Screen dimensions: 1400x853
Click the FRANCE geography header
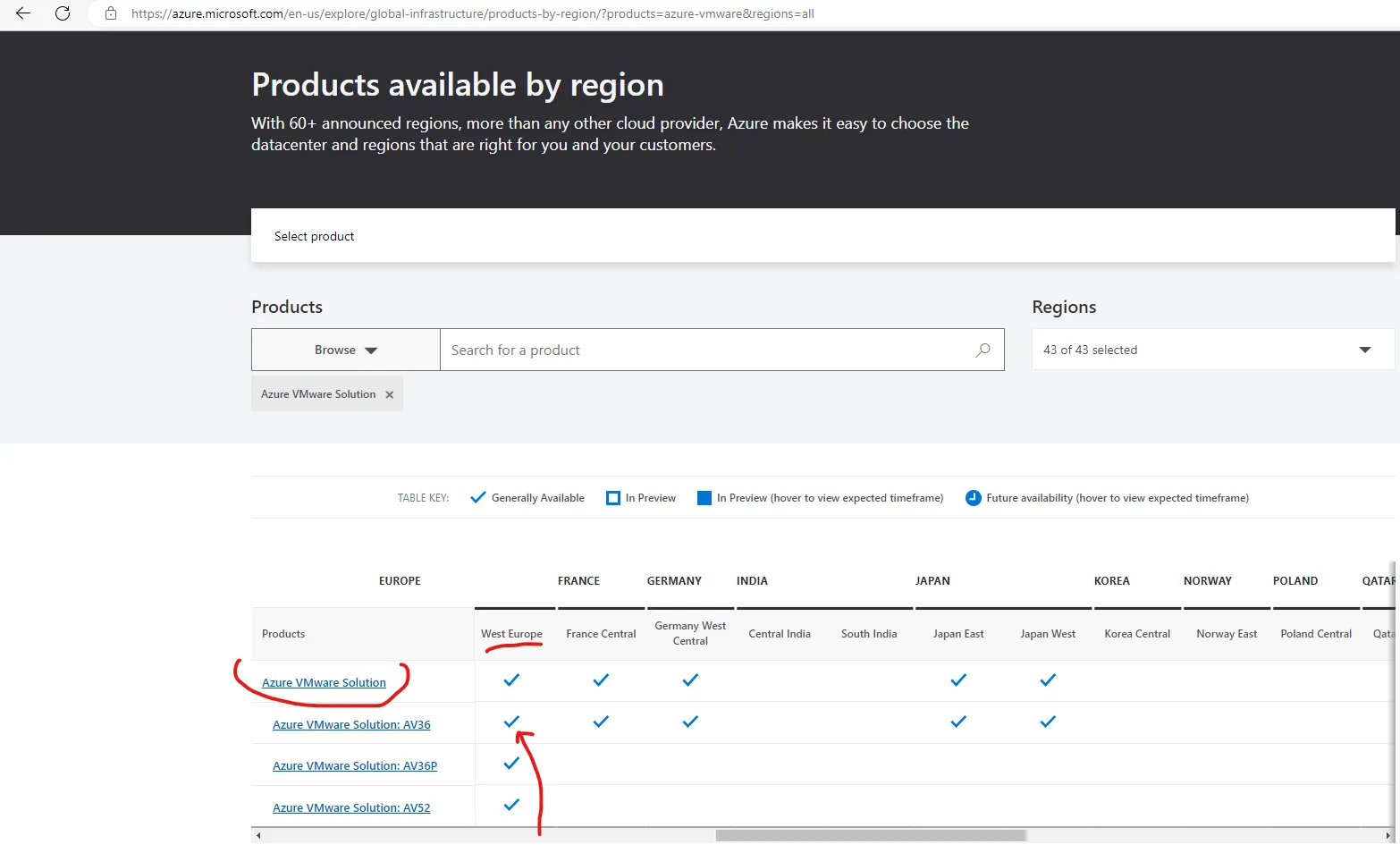point(578,581)
